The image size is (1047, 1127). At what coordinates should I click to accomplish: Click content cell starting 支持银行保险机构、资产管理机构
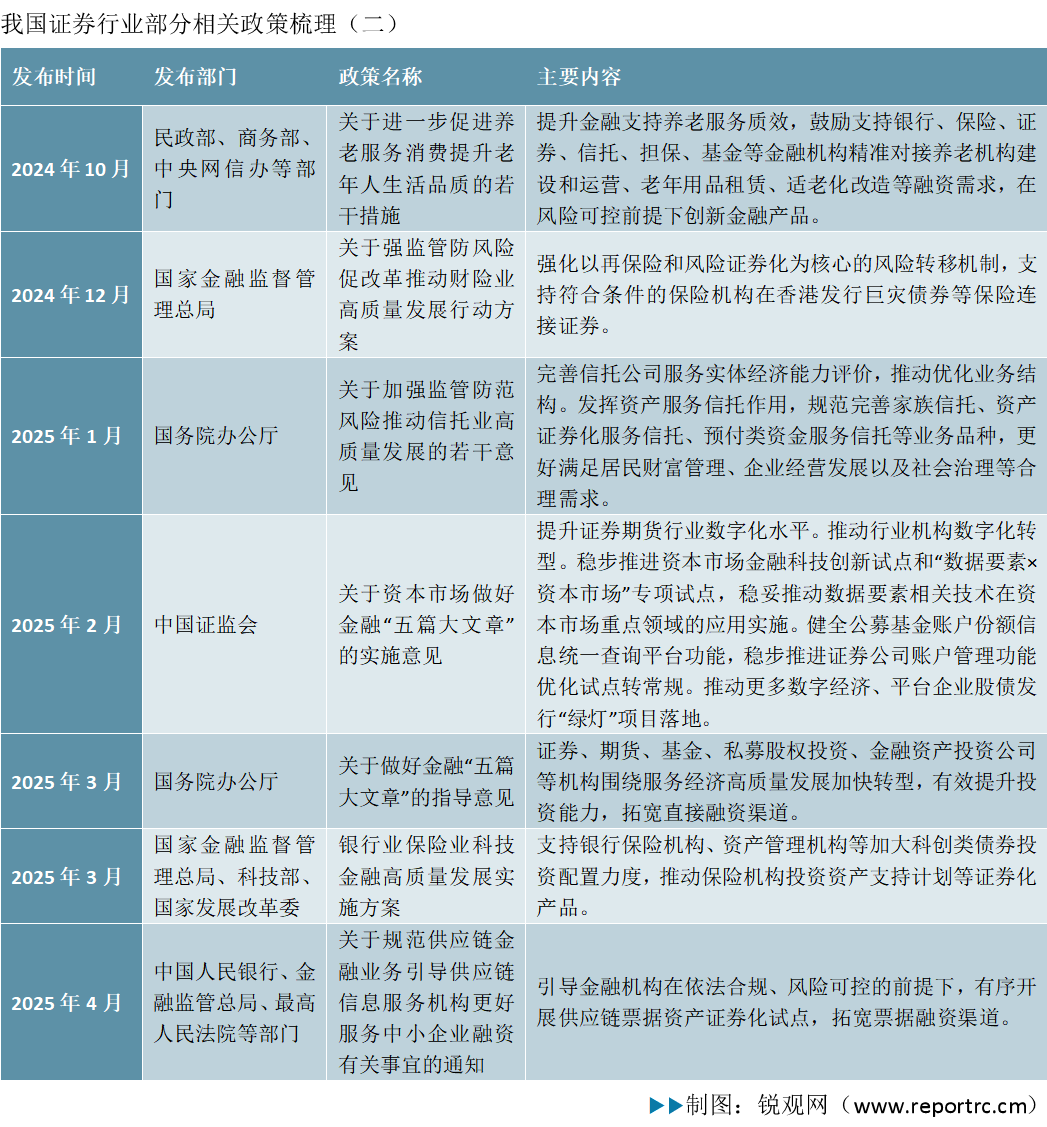(786, 877)
